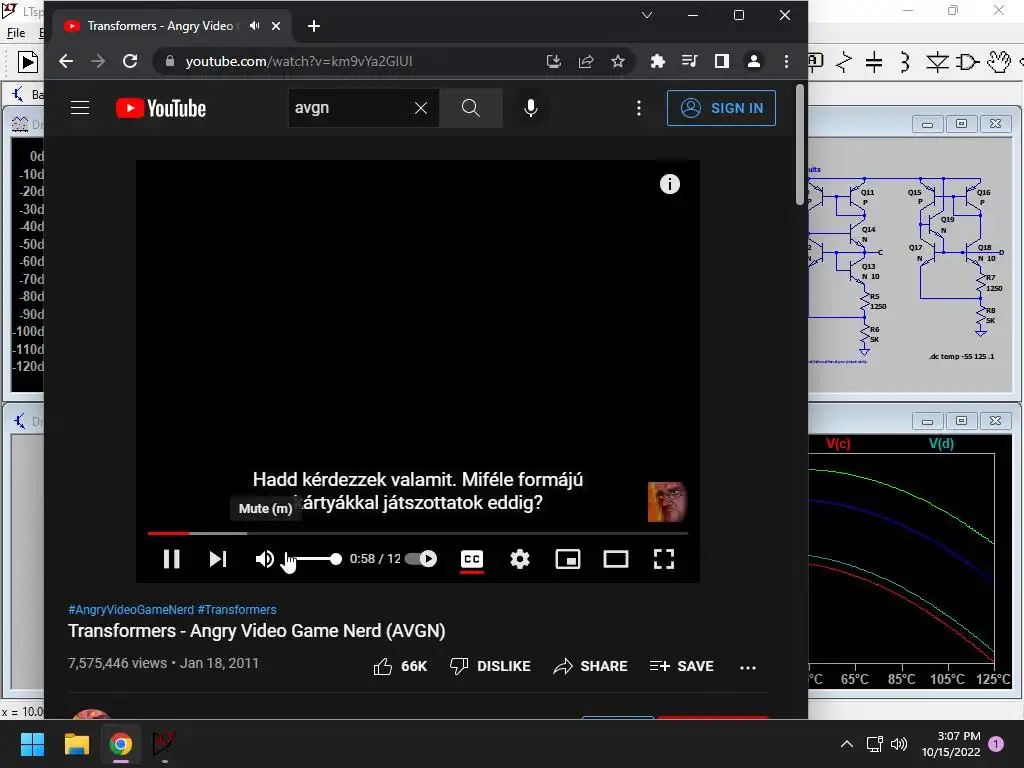Click install app icon in address bar
Image resolution: width=1024 pixels, height=768 pixels.
(554, 61)
